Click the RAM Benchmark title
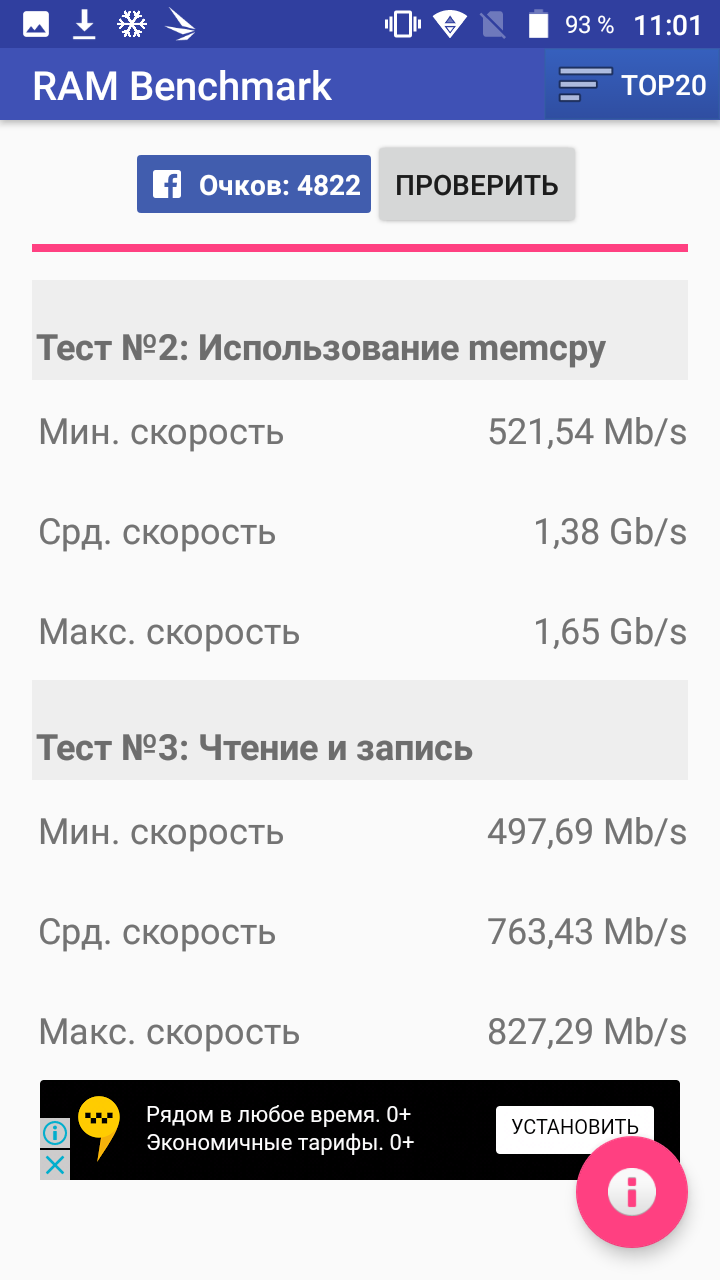The image size is (720, 1280). (x=182, y=86)
